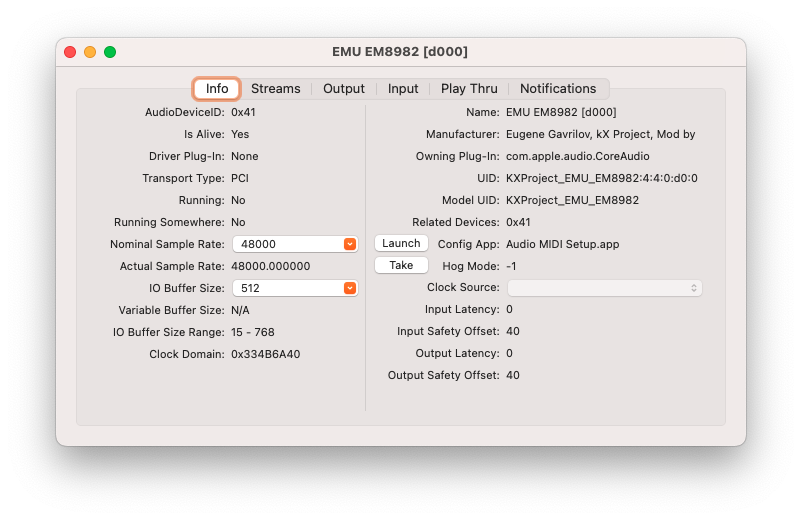Click the UID value KXProject_EMU_EM8982:4:4:0:d0:0
Screen dimensions: 802x520
click(x=602, y=178)
